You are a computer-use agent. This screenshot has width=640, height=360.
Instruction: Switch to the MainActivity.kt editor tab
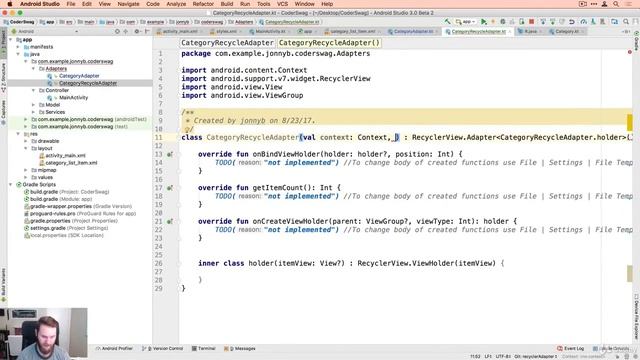coord(269,31)
